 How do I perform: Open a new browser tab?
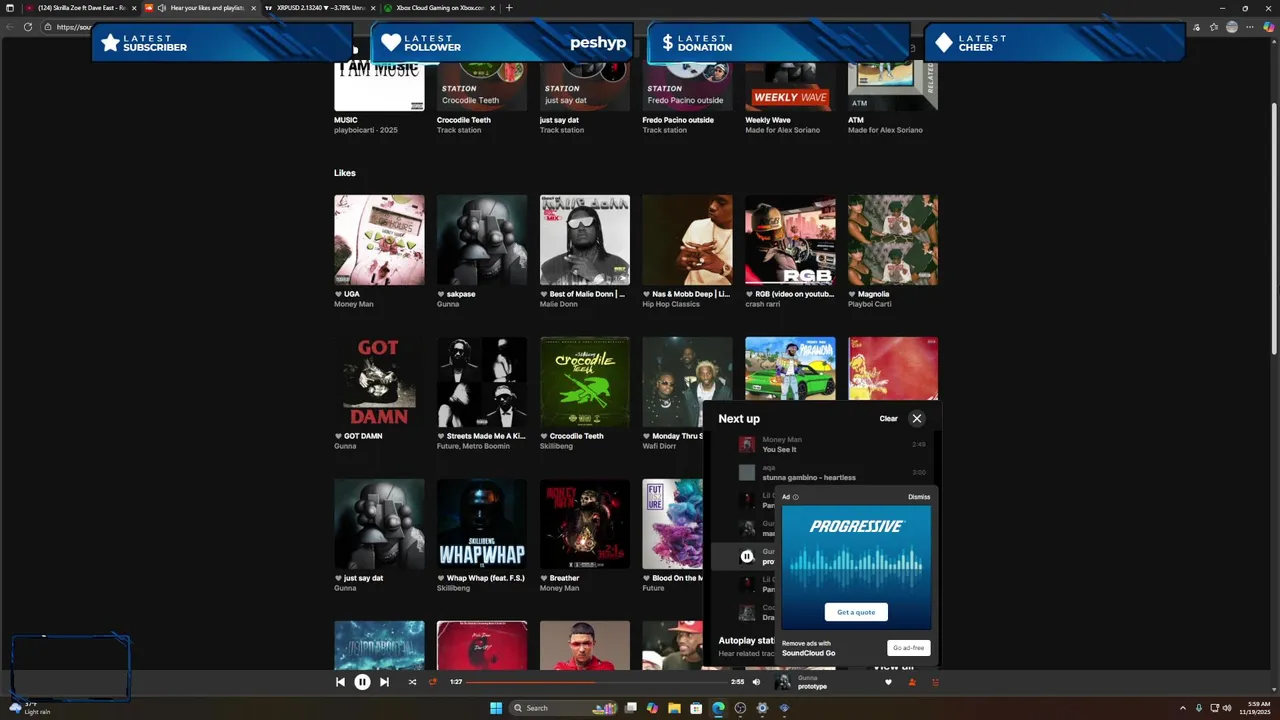coord(509,8)
